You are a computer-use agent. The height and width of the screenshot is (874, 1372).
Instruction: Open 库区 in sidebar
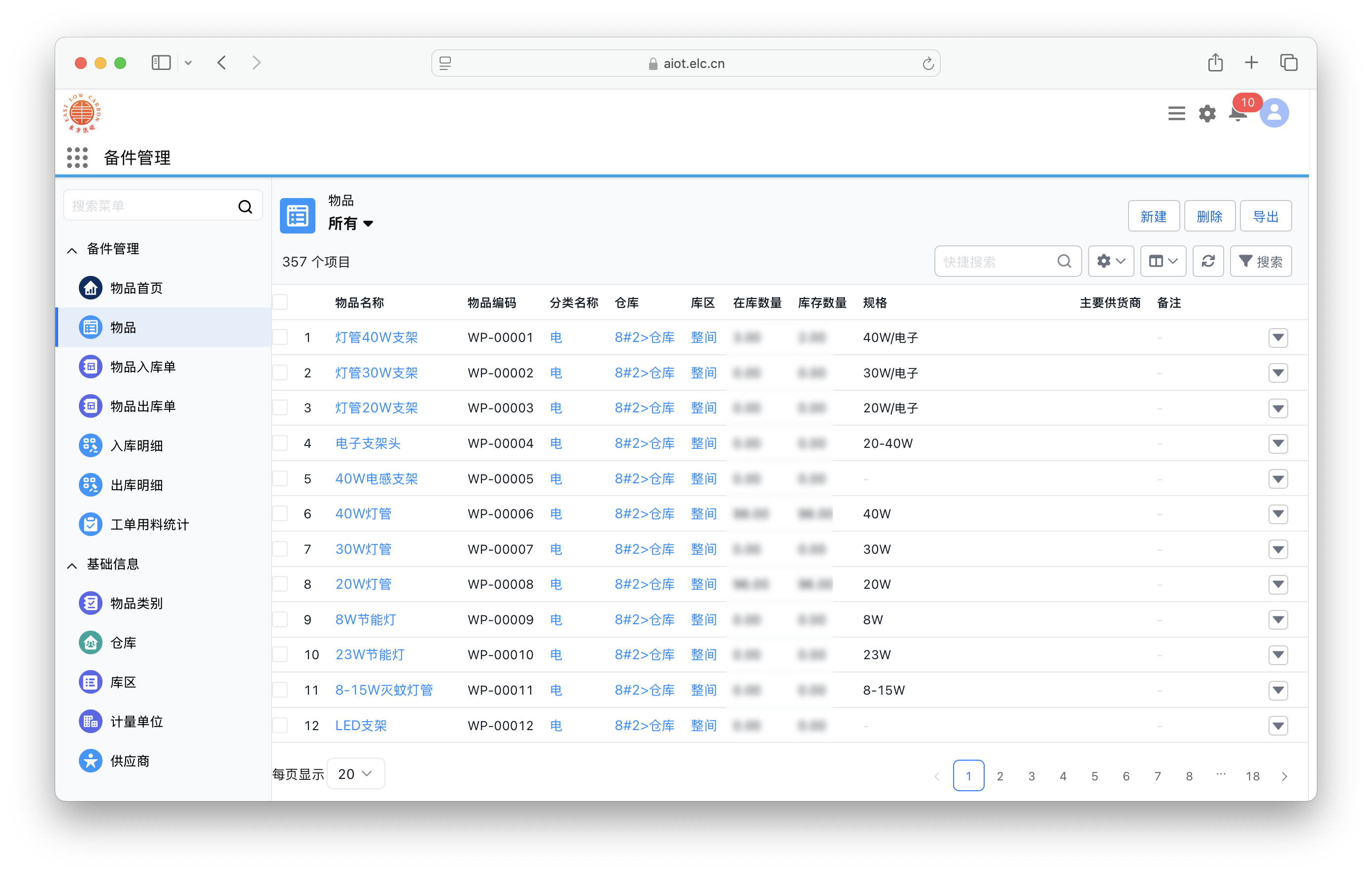pos(164,682)
